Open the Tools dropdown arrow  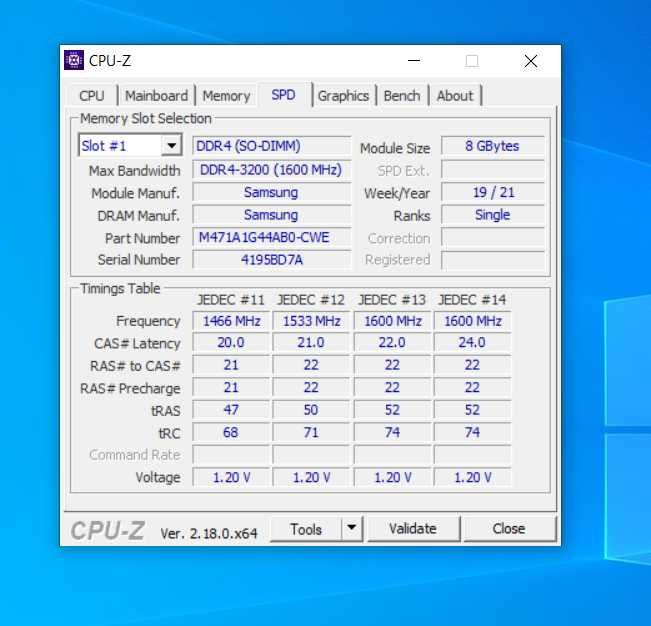click(x=352, y=528)
